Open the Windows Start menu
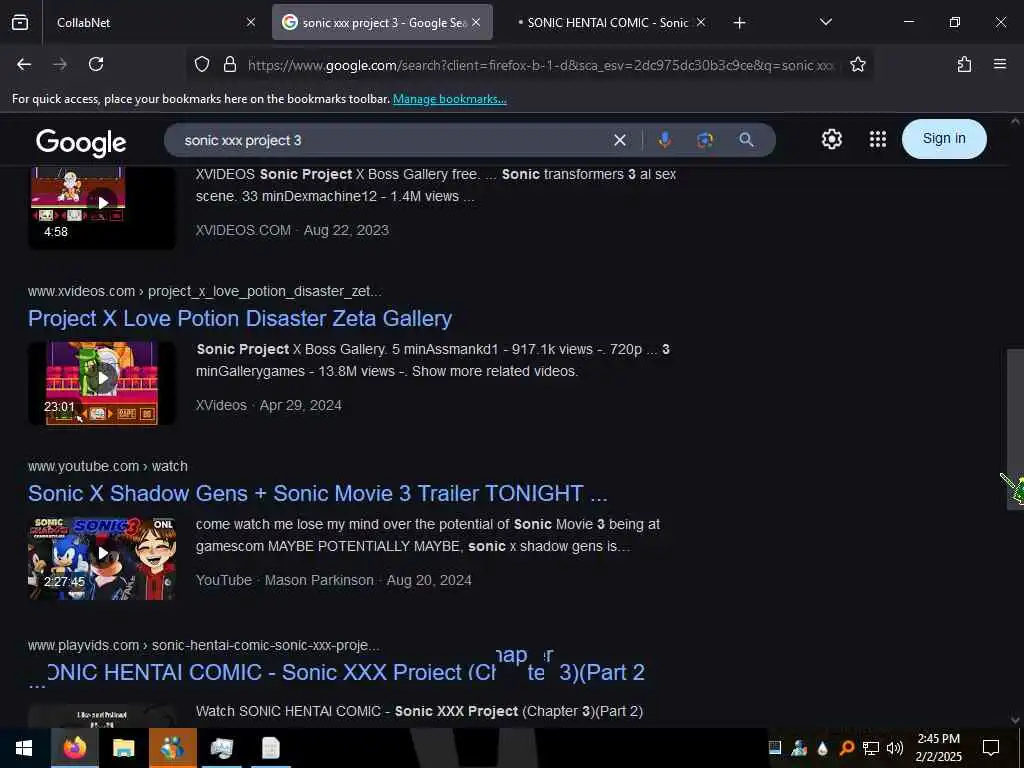 tap(24, 748)
